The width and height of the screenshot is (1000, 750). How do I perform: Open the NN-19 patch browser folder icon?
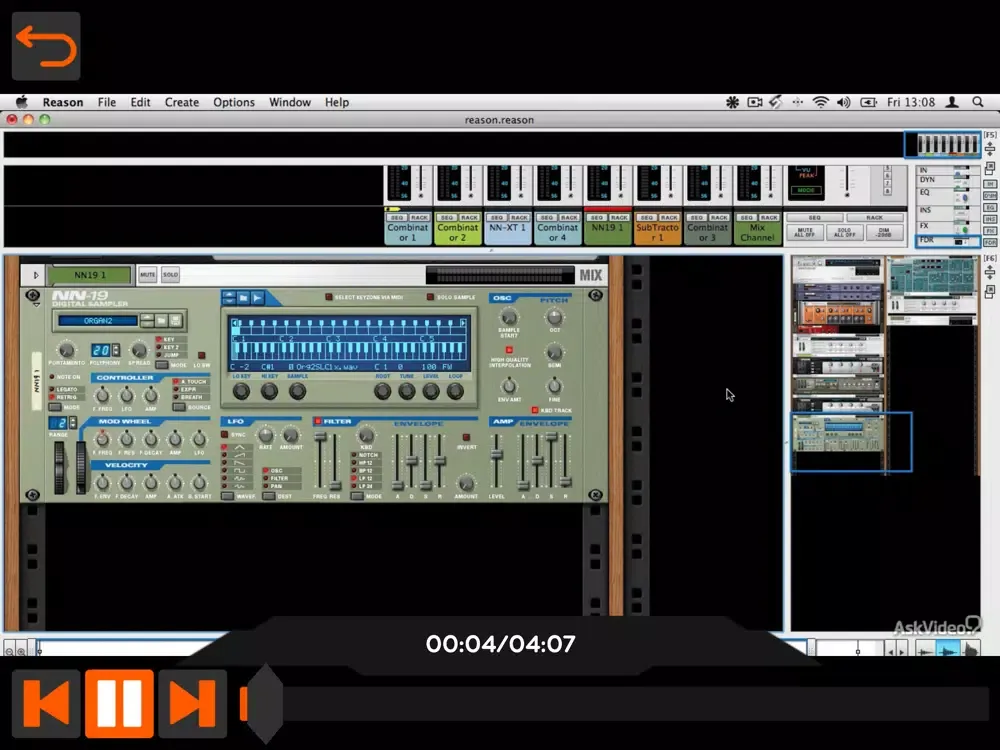(161, 320)
